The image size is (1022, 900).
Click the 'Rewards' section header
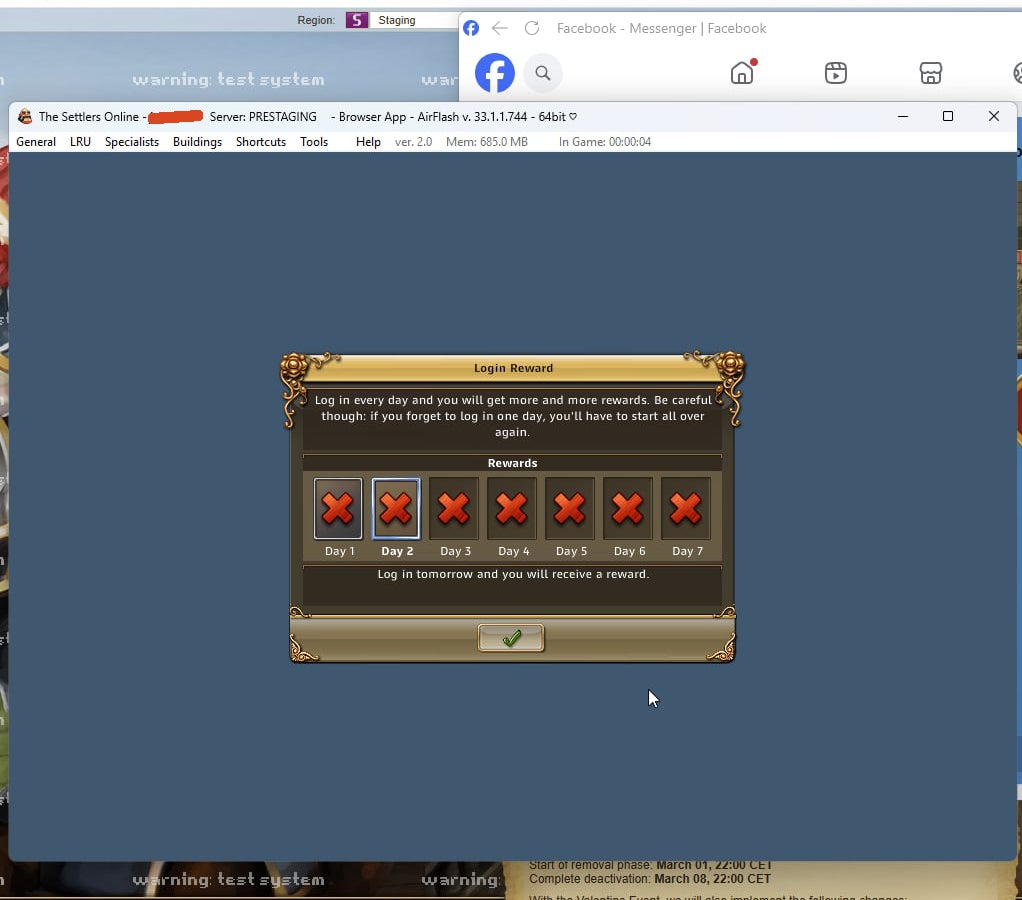click(512, 463)
